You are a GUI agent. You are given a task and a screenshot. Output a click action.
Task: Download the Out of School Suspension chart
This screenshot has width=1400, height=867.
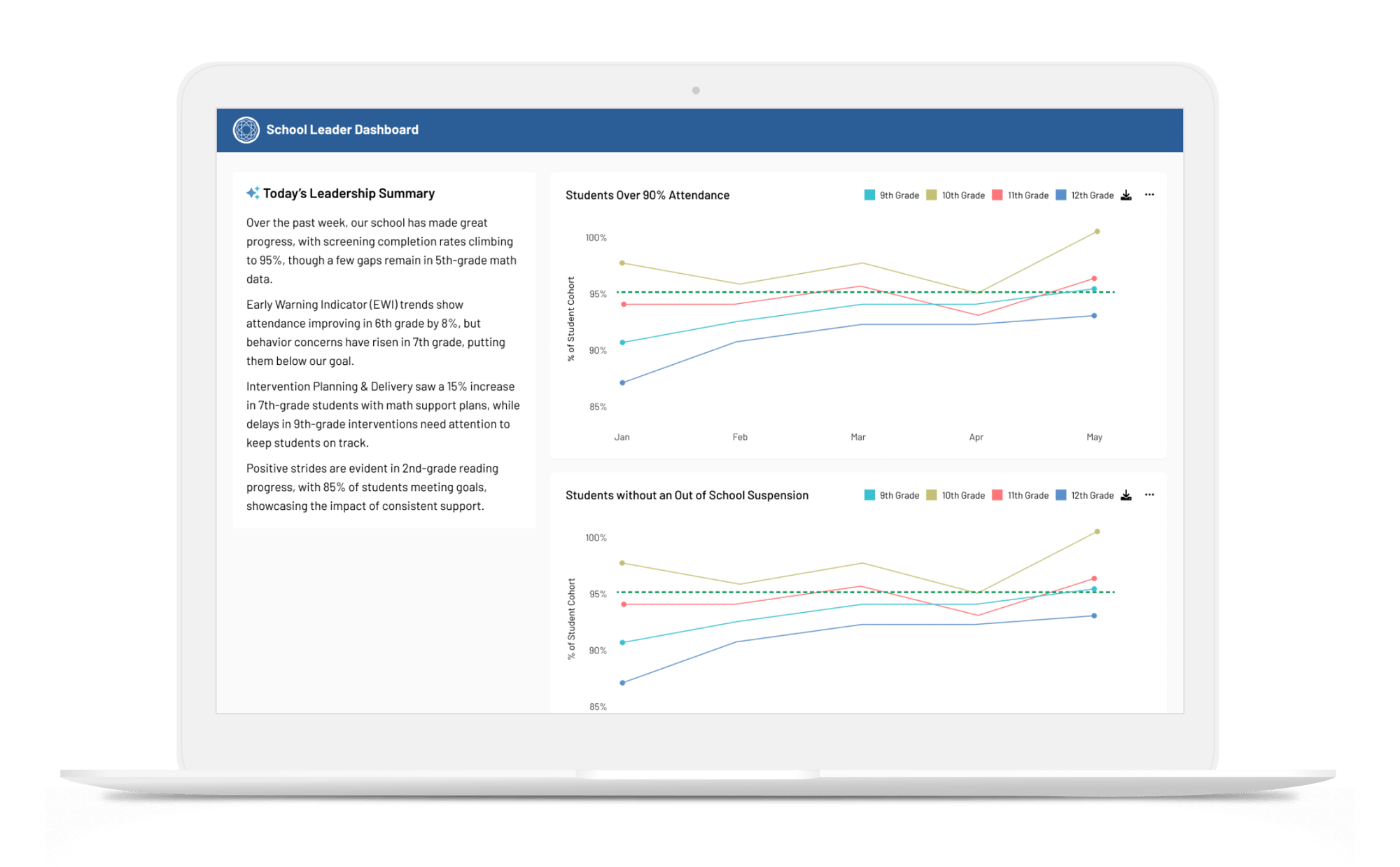[1126, 495]
